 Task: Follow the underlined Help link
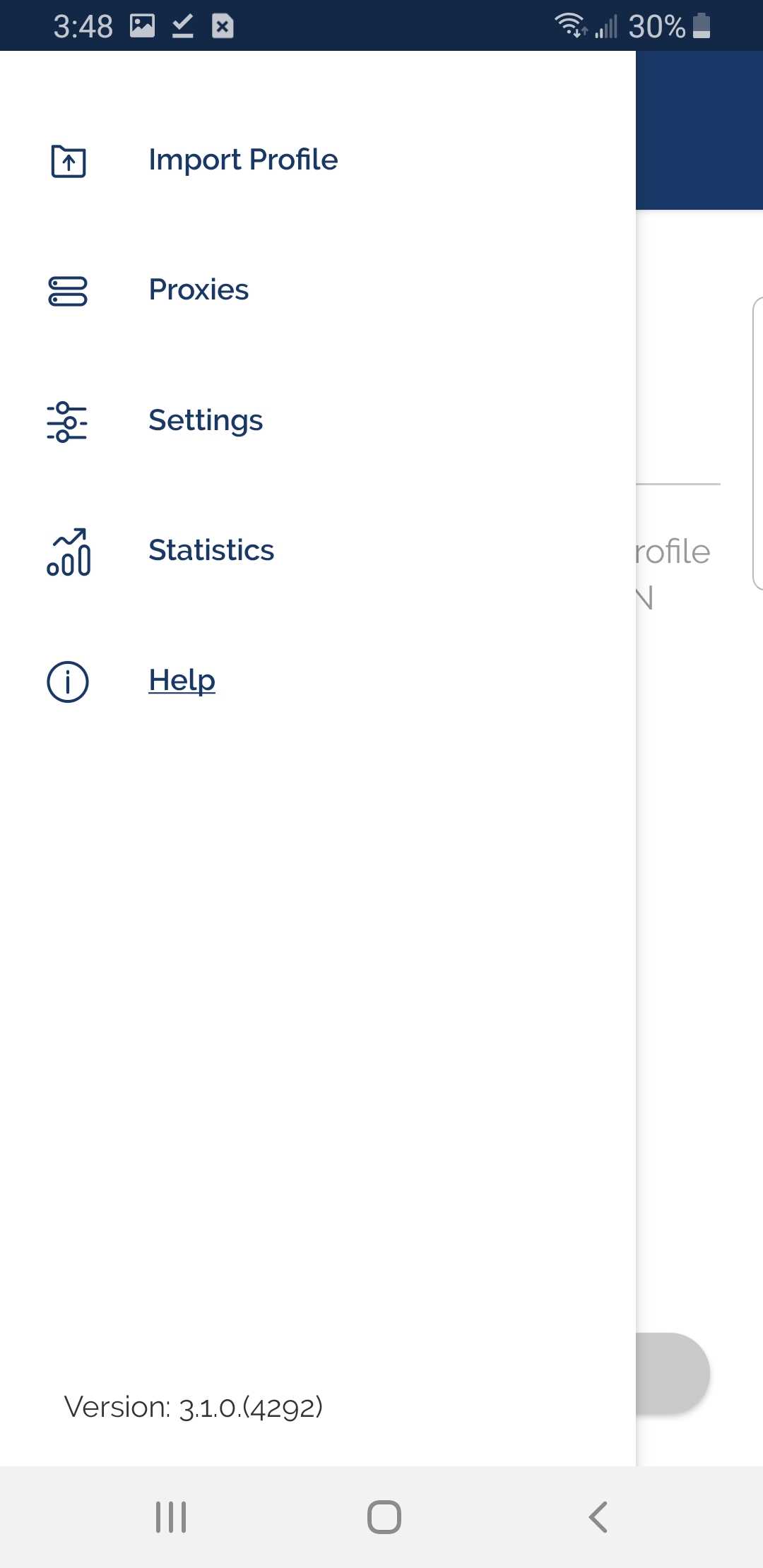pyautogui.click(x=182, y=680)
